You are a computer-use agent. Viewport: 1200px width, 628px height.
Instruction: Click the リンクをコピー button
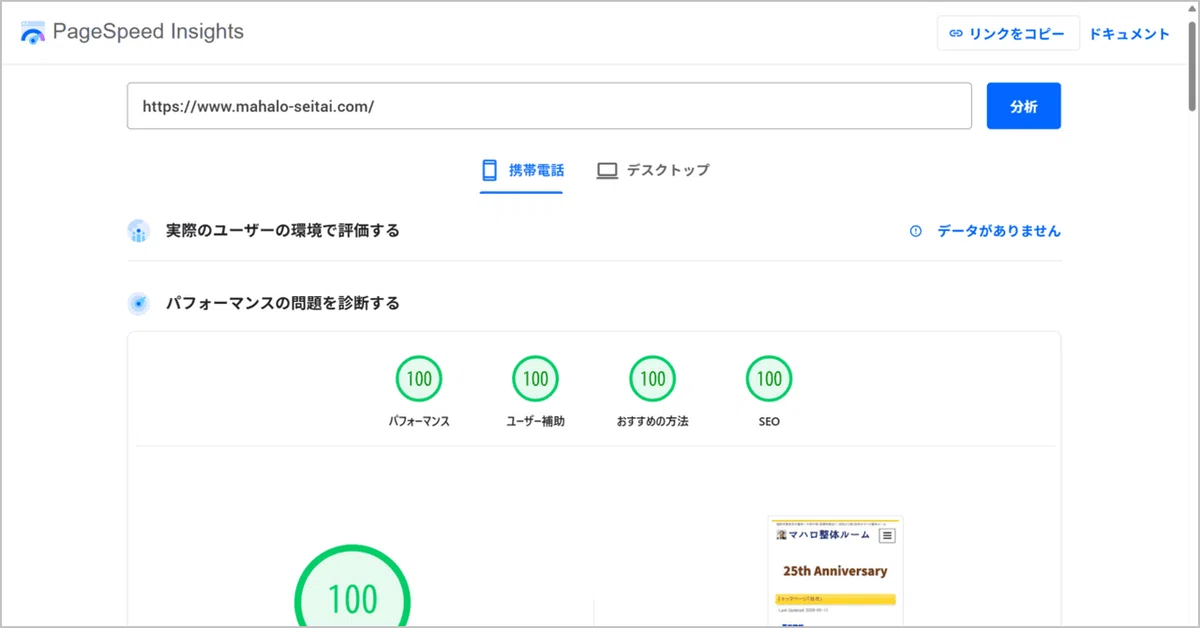[1008, 33]
